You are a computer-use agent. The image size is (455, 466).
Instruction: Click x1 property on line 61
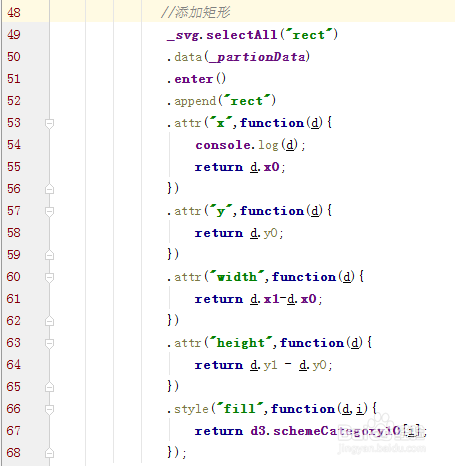click(271, 299)
